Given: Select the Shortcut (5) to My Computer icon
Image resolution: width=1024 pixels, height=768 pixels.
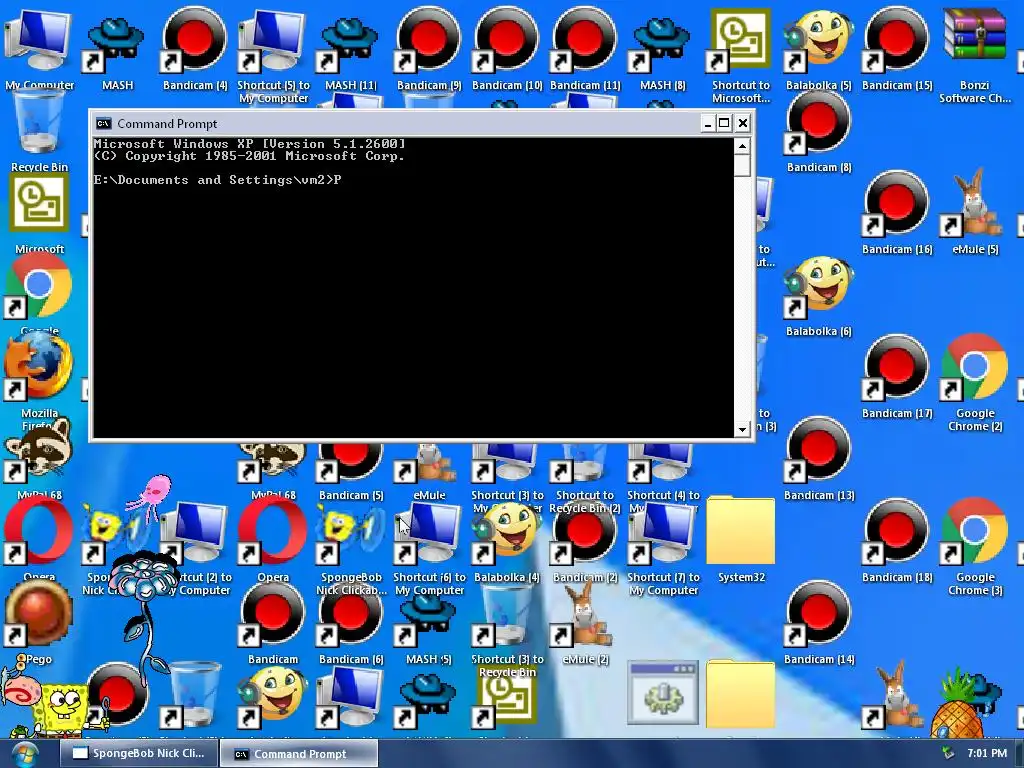Looking at the screenshot, I should pos(272,40).
